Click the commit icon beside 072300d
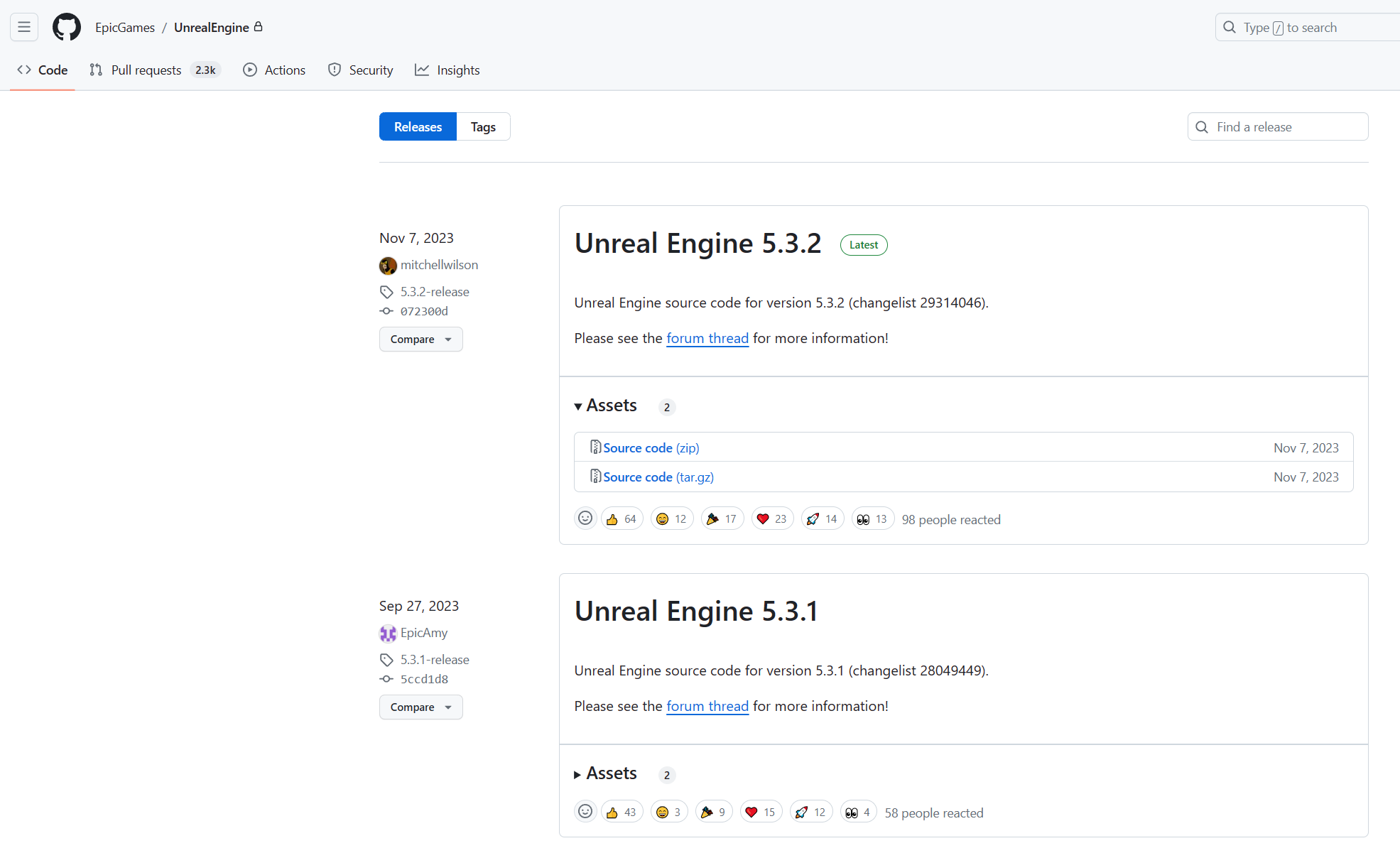The width and height of the screenshot is (1400, 853). (x=386, y=311)
